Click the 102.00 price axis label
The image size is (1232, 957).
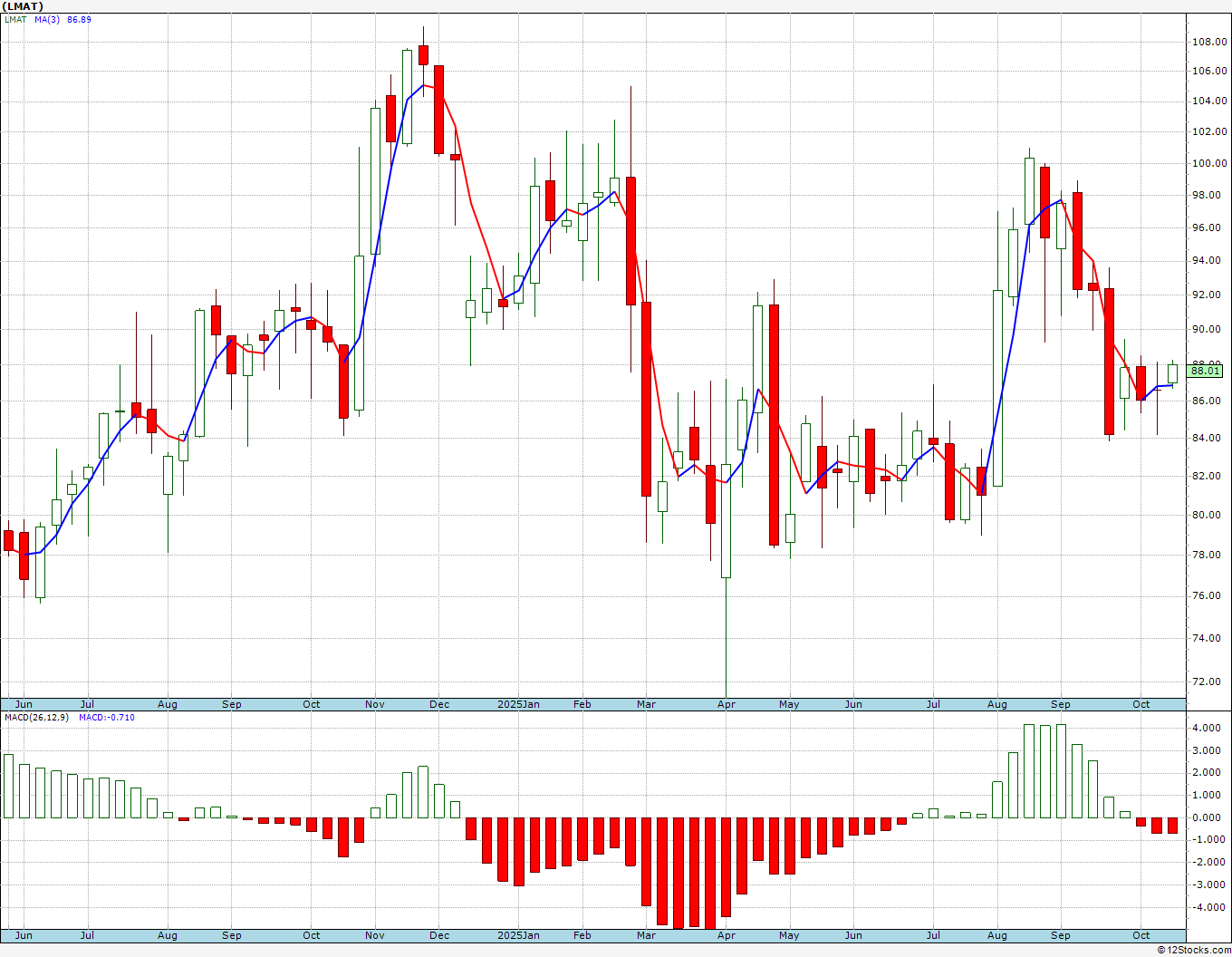point(1209,132)
